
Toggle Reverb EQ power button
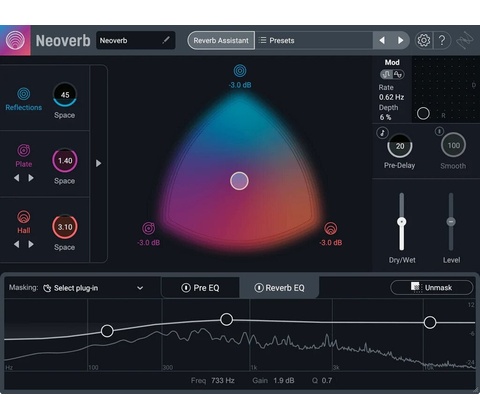(259, 288)
